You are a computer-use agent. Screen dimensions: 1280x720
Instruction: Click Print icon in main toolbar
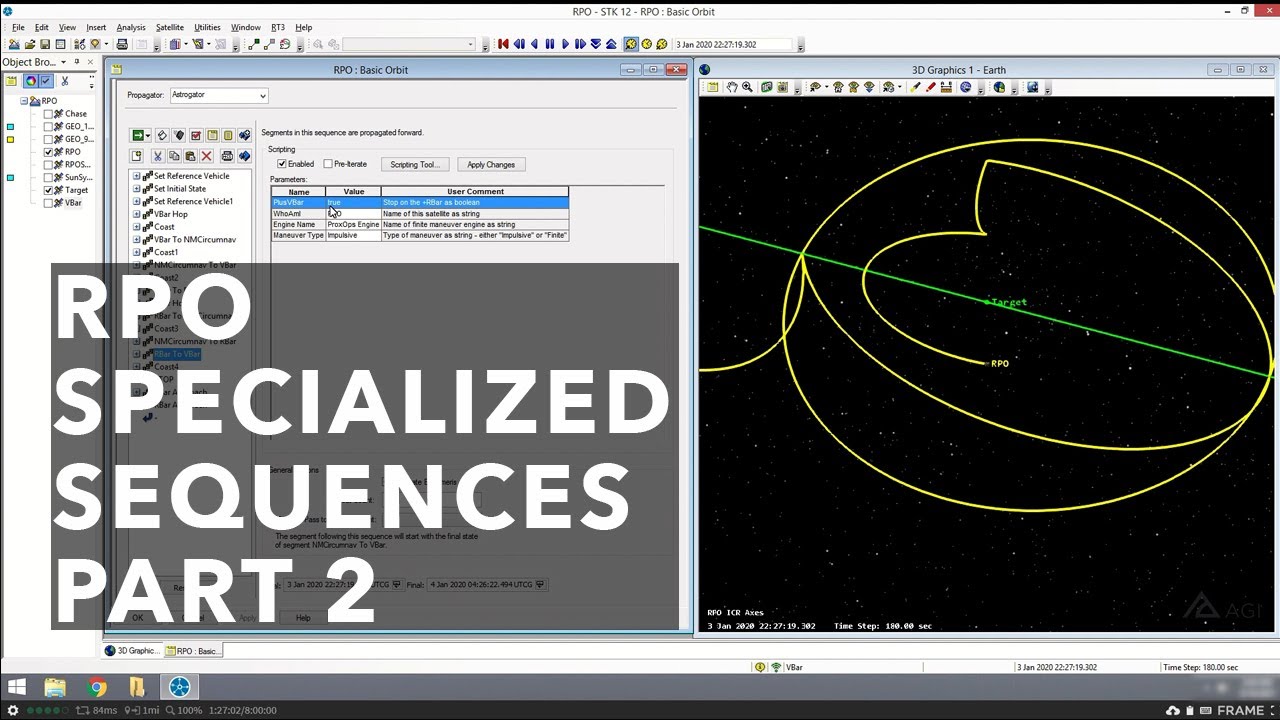(122, 44)
